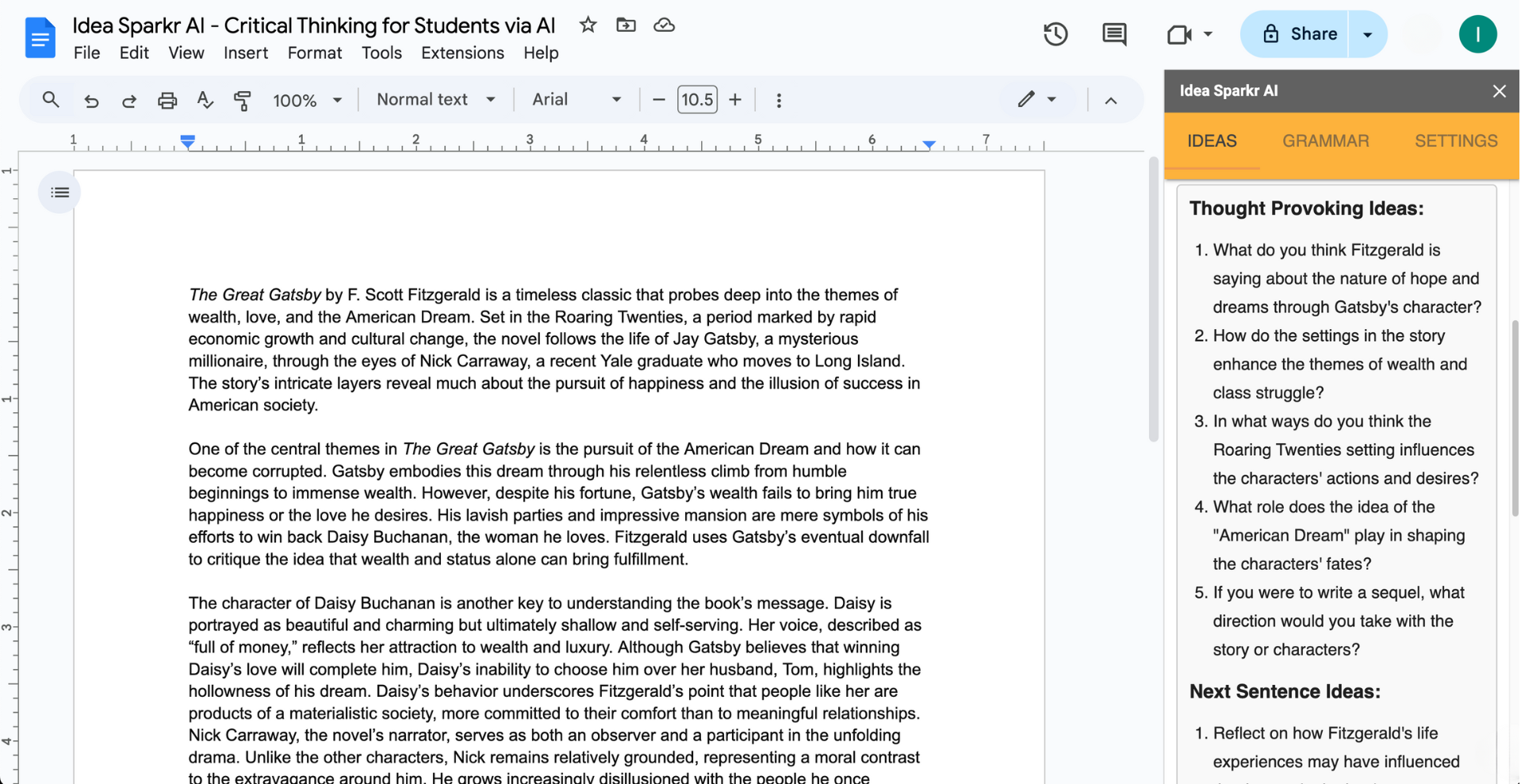Hide the menus with collapse chevron

[1111, 101]
